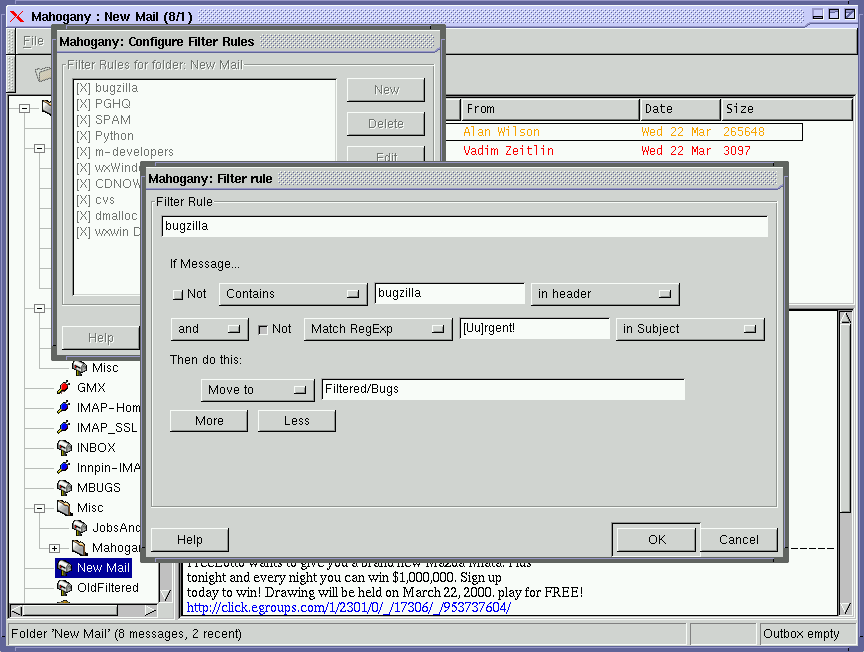864x652 pixels.
Task: Sort messages by the Size column header
Action: (786, 109)
